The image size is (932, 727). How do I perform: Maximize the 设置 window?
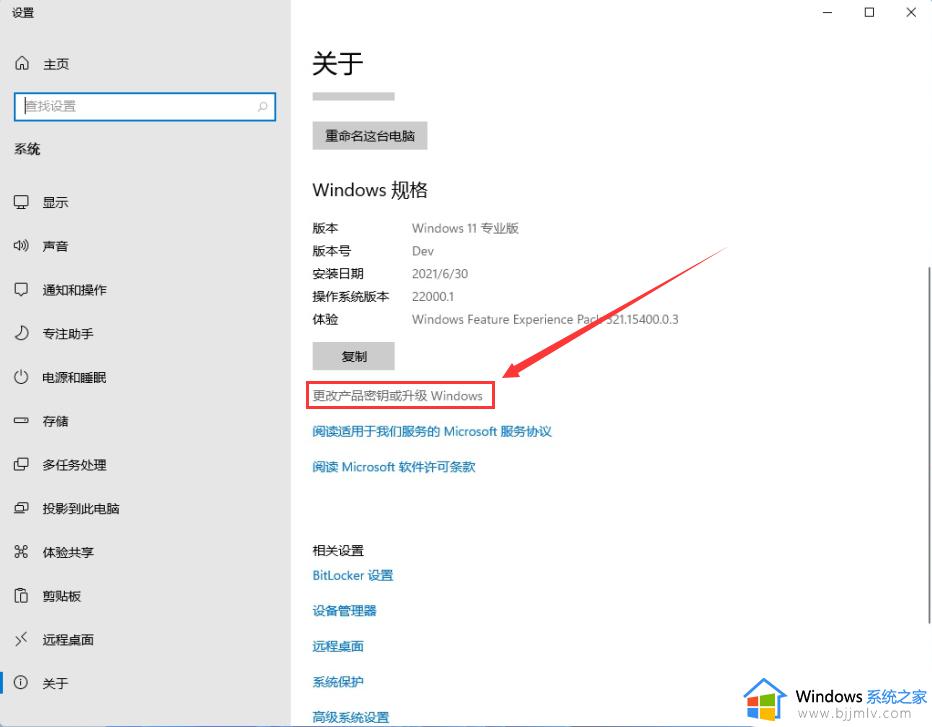[x=869, y=12]
